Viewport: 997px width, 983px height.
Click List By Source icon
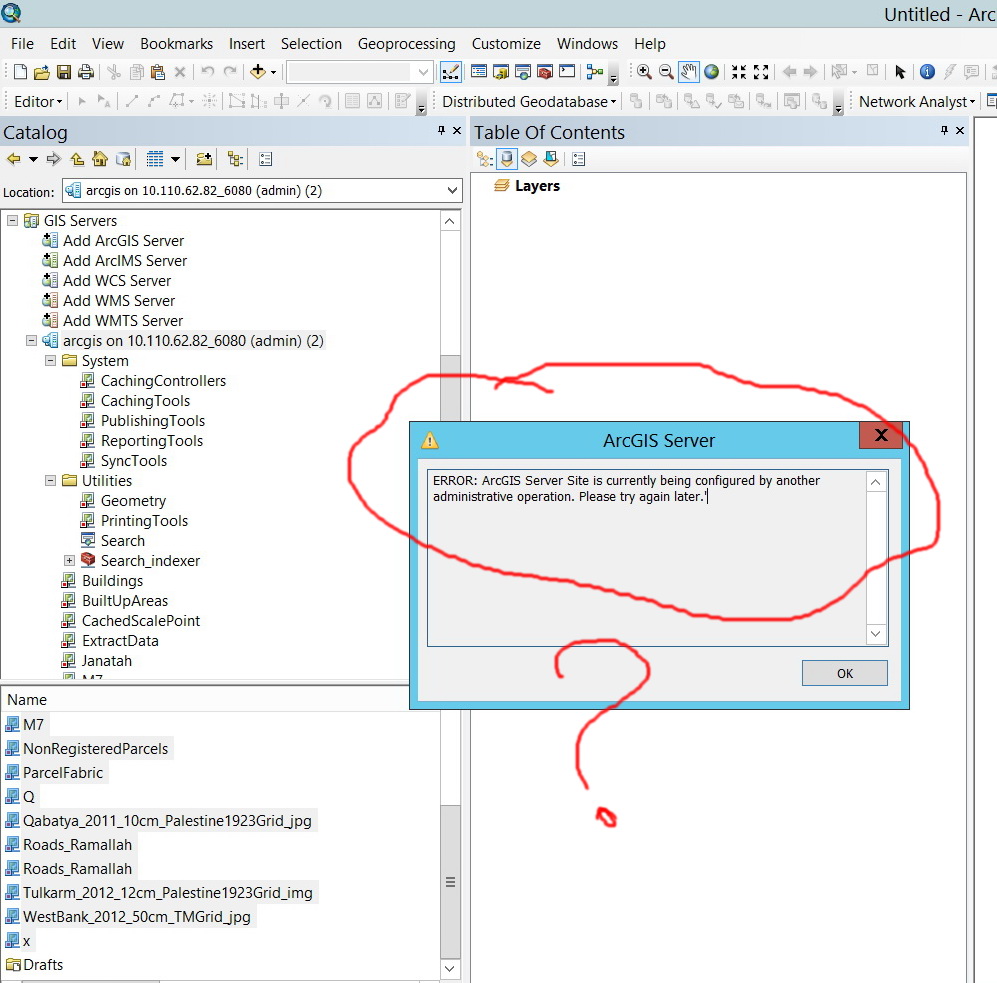pyautogui.click(x=507, y=159)
